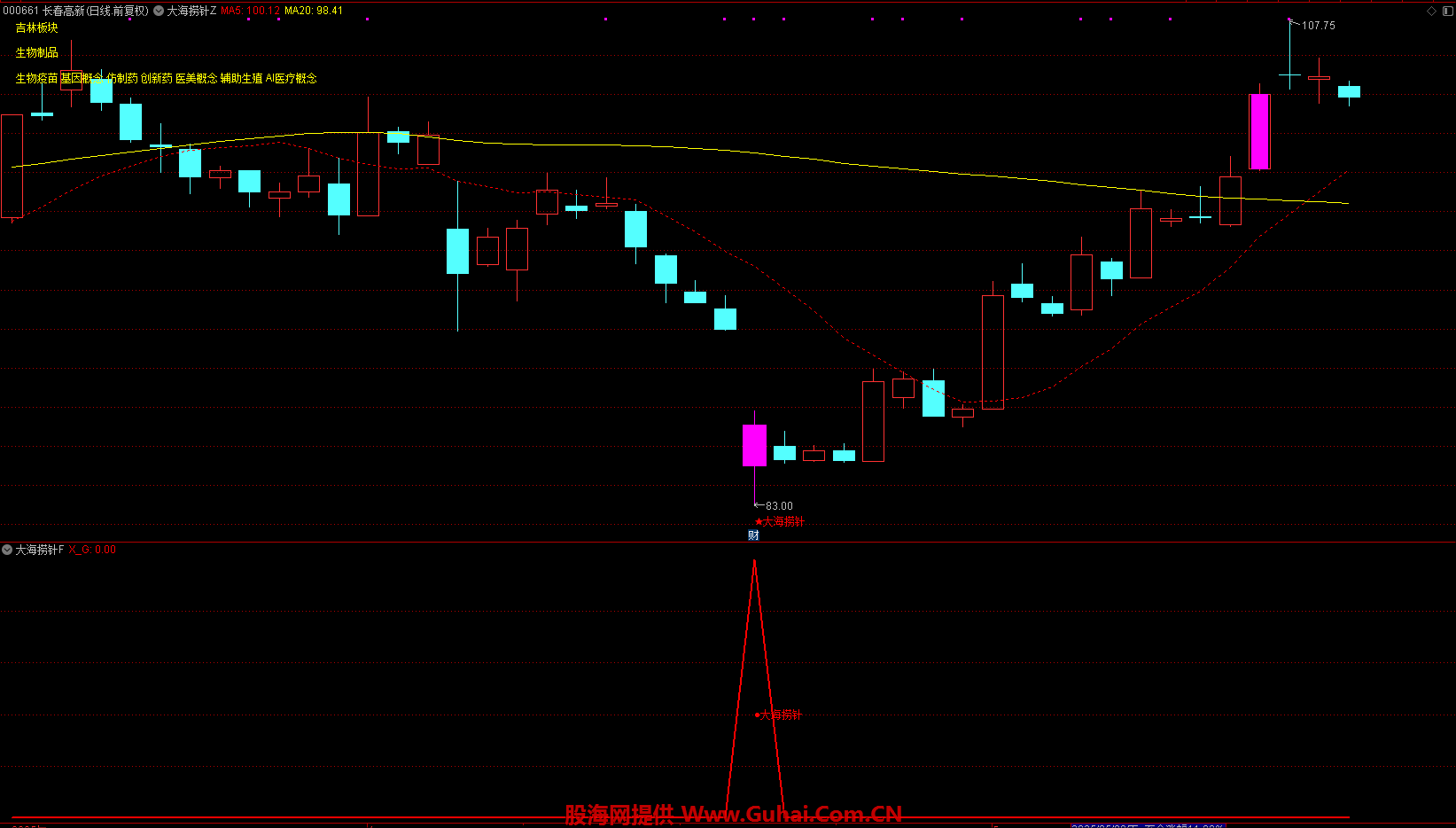
Task: Click the magenta event dot above the 107.75 candle
Action: point(1289,19)
